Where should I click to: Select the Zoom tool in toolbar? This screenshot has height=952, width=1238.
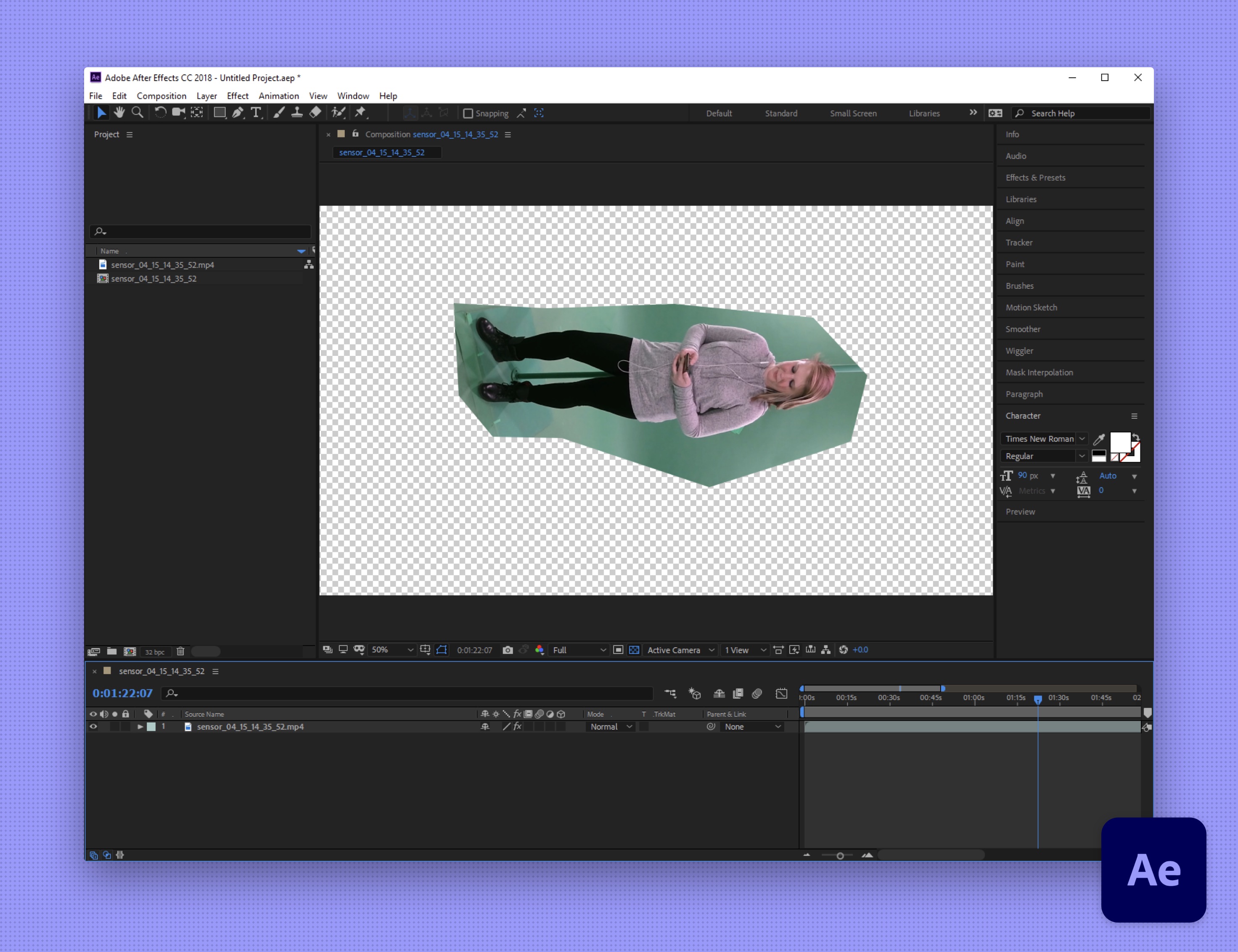pos(137,113)
